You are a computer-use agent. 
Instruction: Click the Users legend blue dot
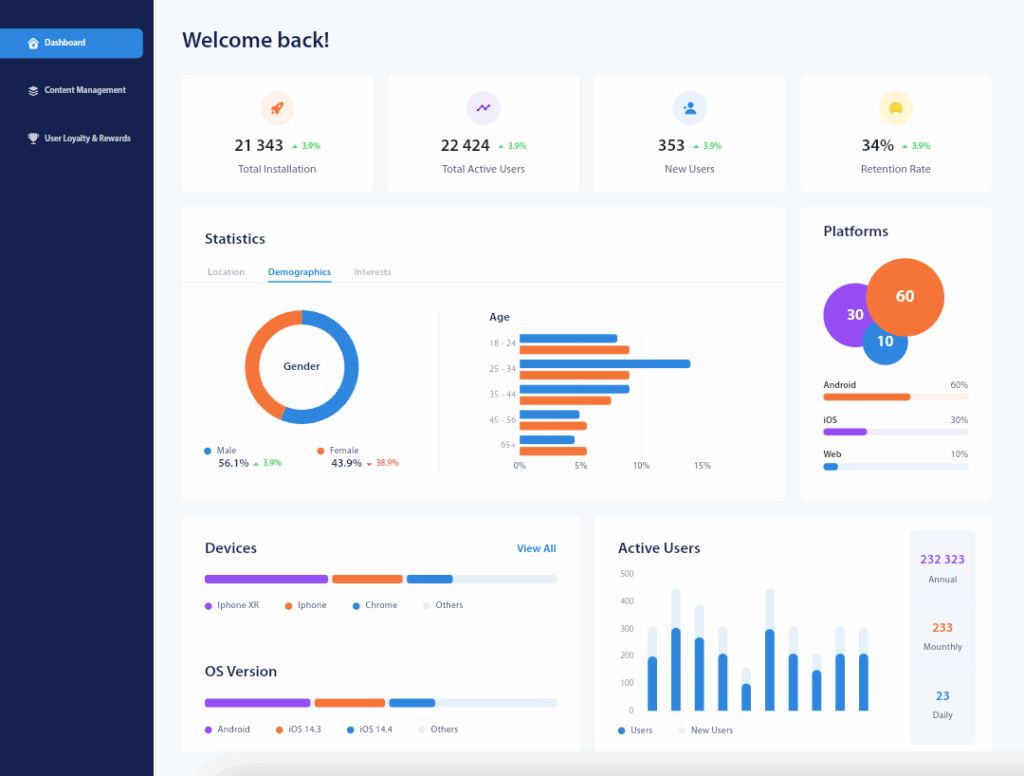tap(622, 731)
